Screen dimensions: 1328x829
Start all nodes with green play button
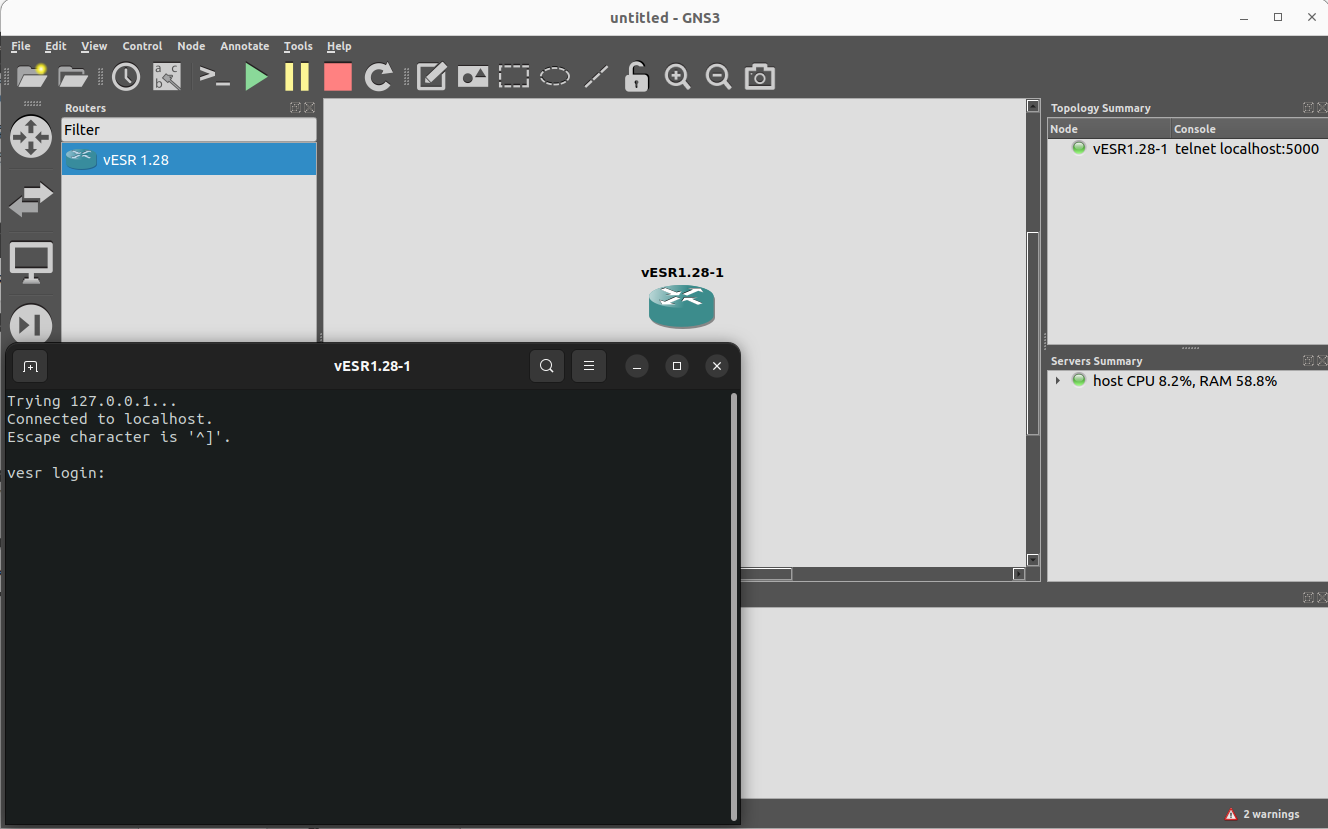[x=257, y=76]
